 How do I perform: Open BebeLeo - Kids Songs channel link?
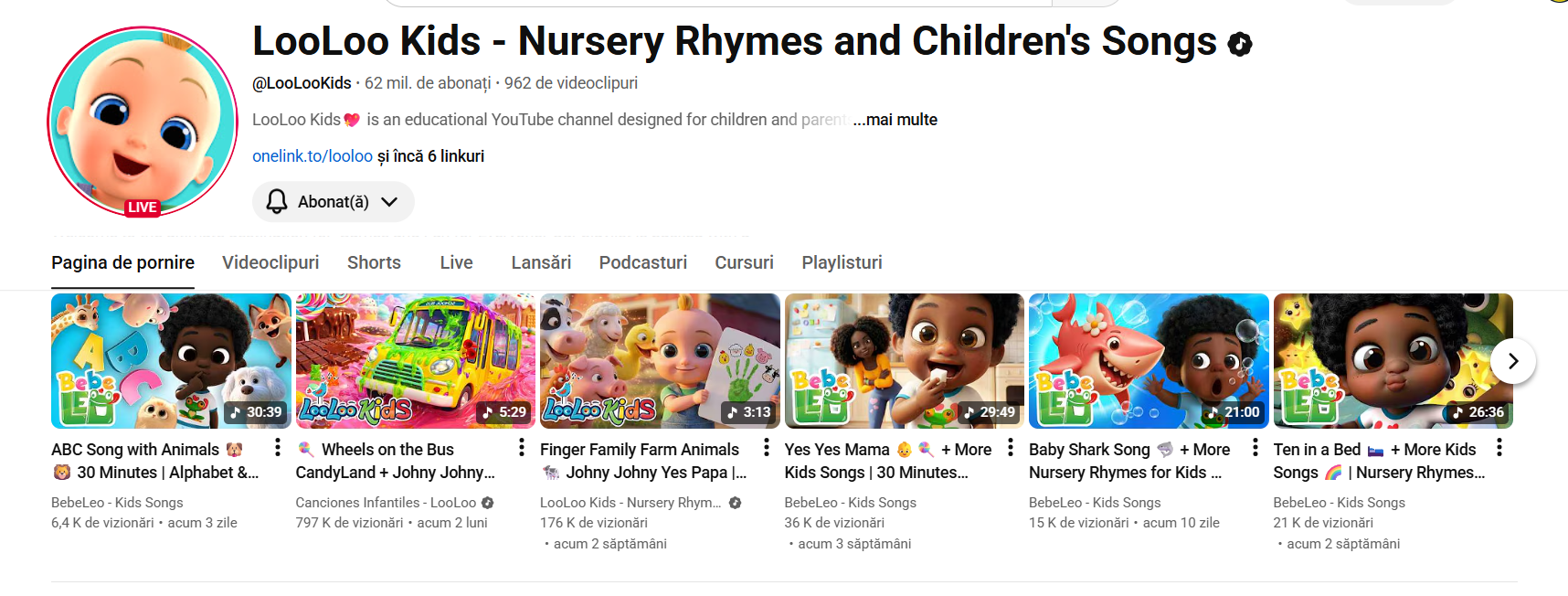tap(117, 503)
